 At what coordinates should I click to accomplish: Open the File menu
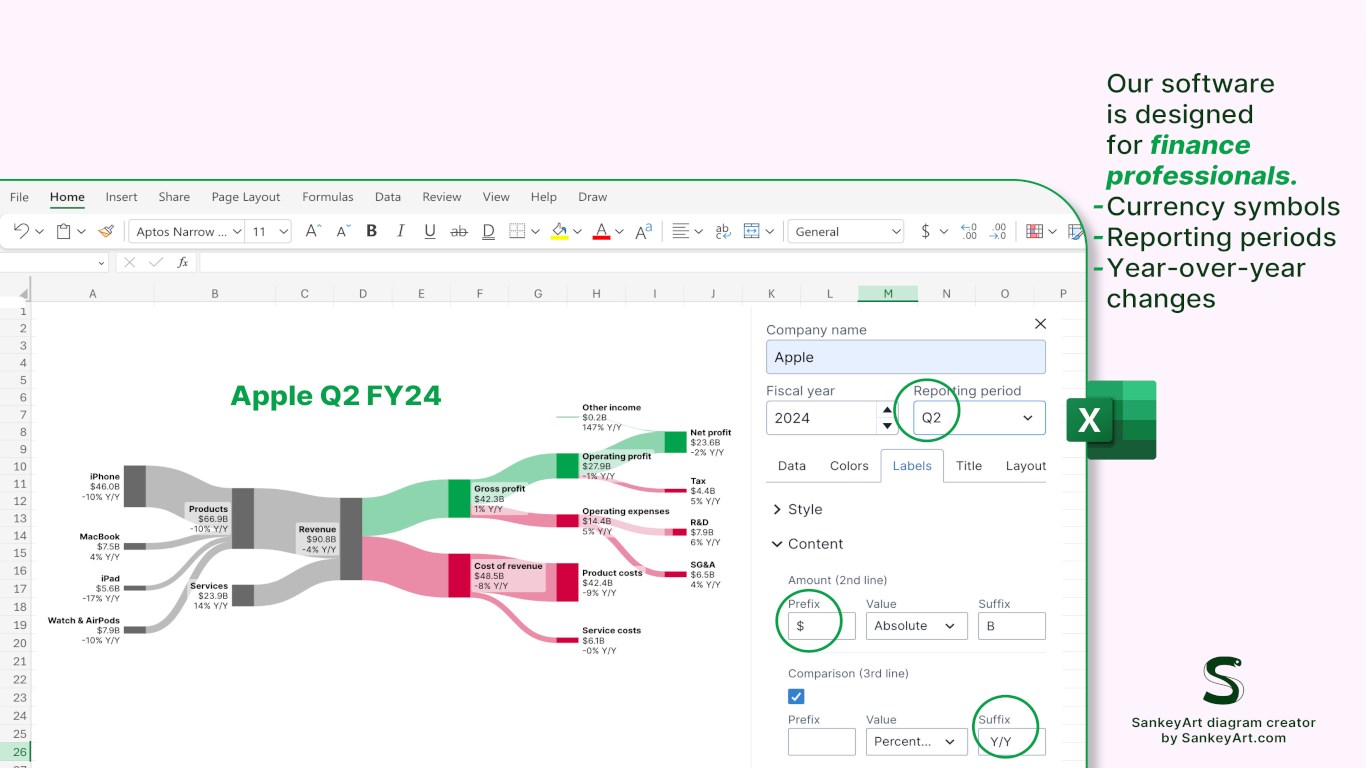[19, 197]
